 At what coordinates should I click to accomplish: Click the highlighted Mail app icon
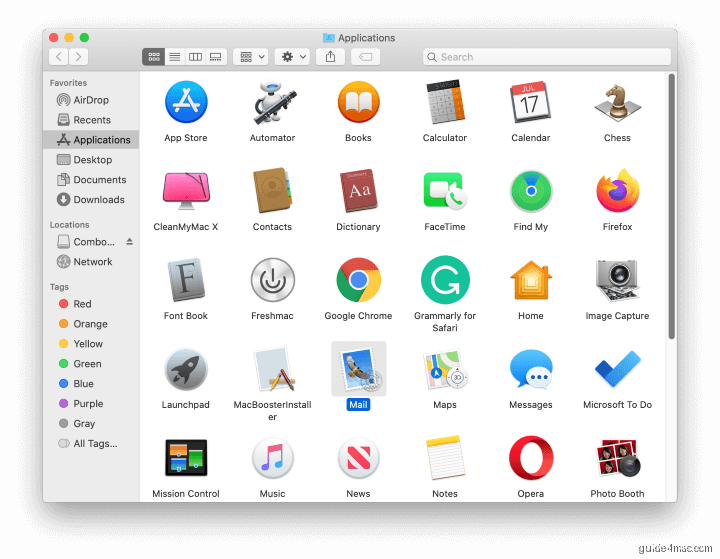[x=359, y=369]
